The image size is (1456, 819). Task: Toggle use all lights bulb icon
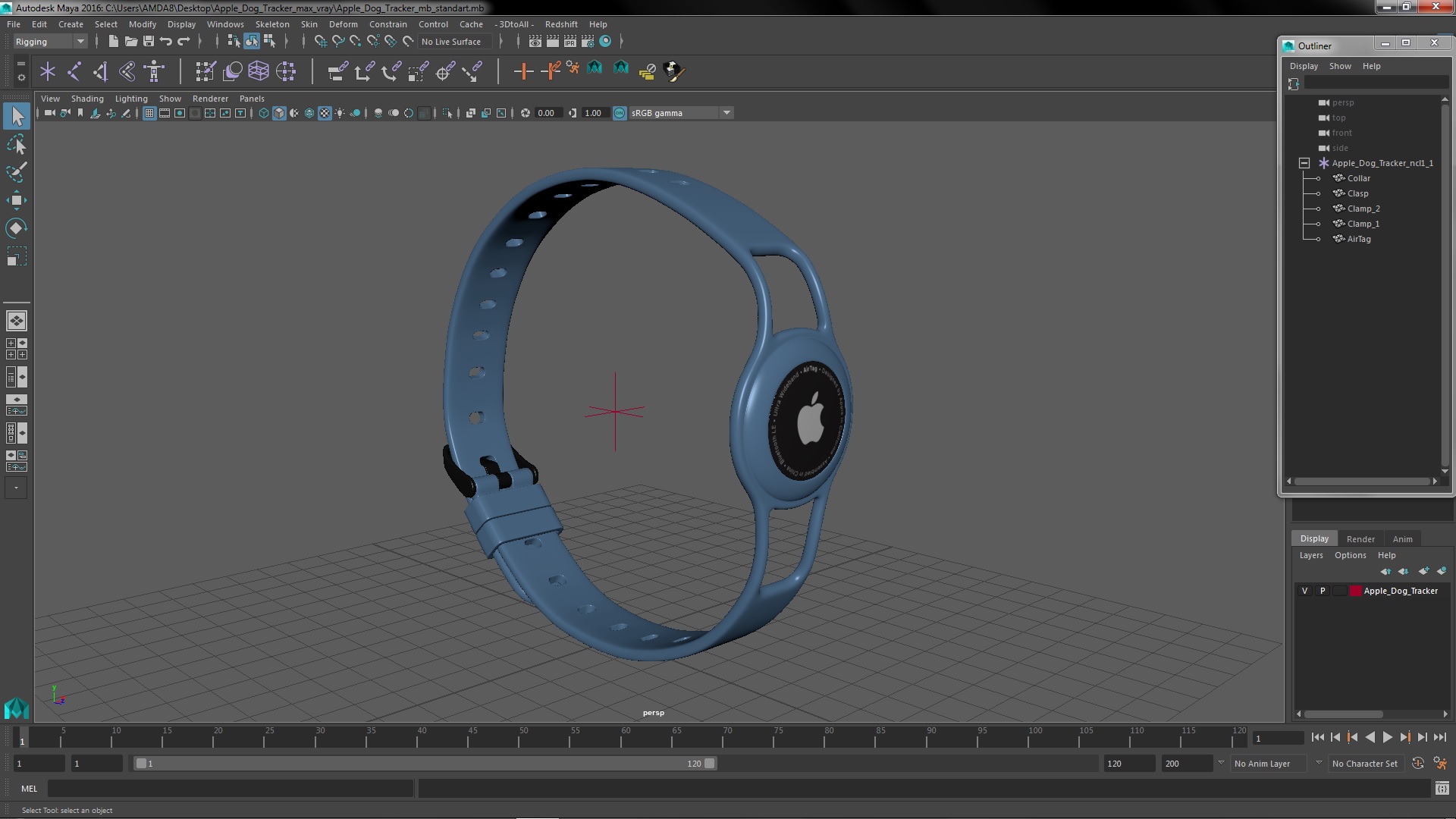(340, 113)
